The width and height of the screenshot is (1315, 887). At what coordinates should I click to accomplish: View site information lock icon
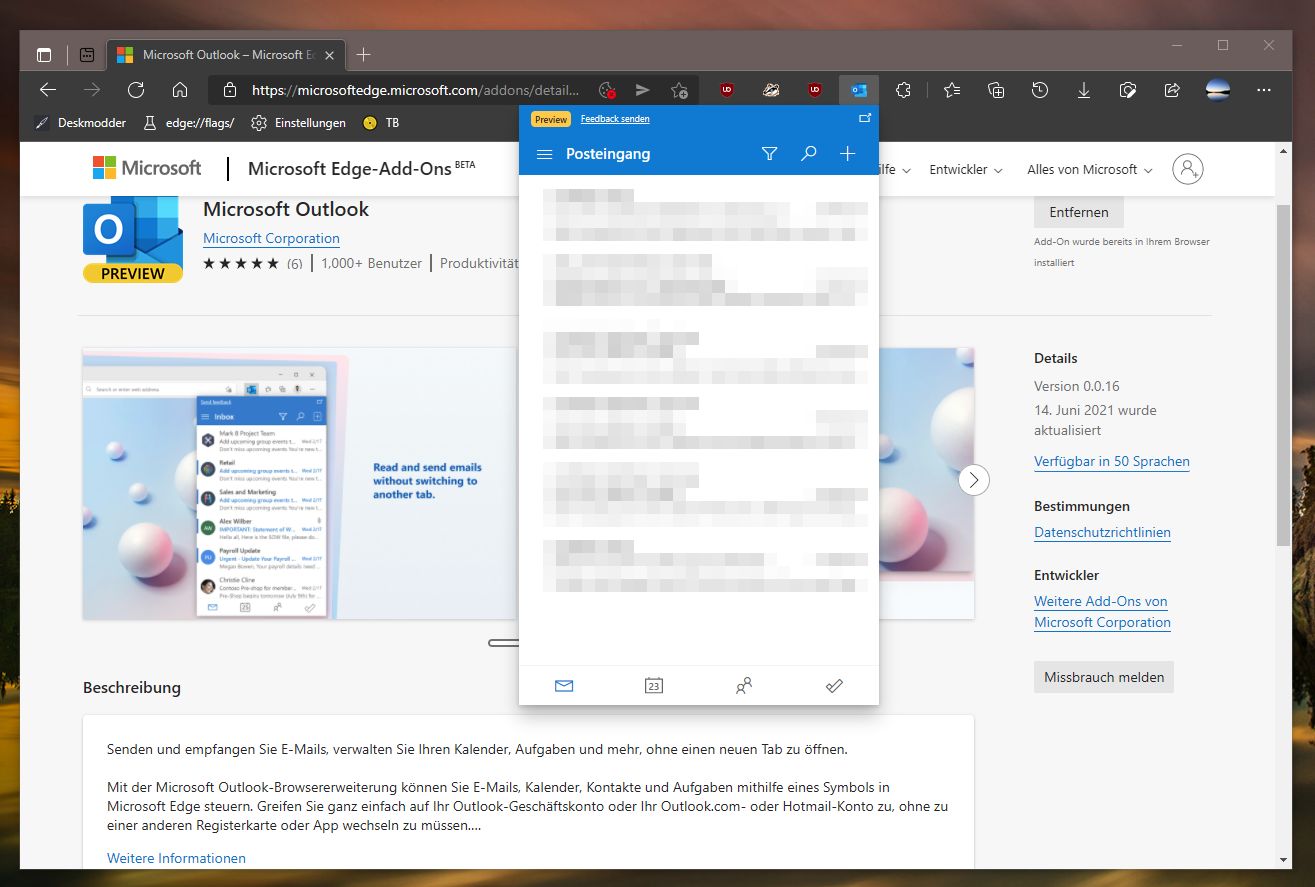click(230, 90)
